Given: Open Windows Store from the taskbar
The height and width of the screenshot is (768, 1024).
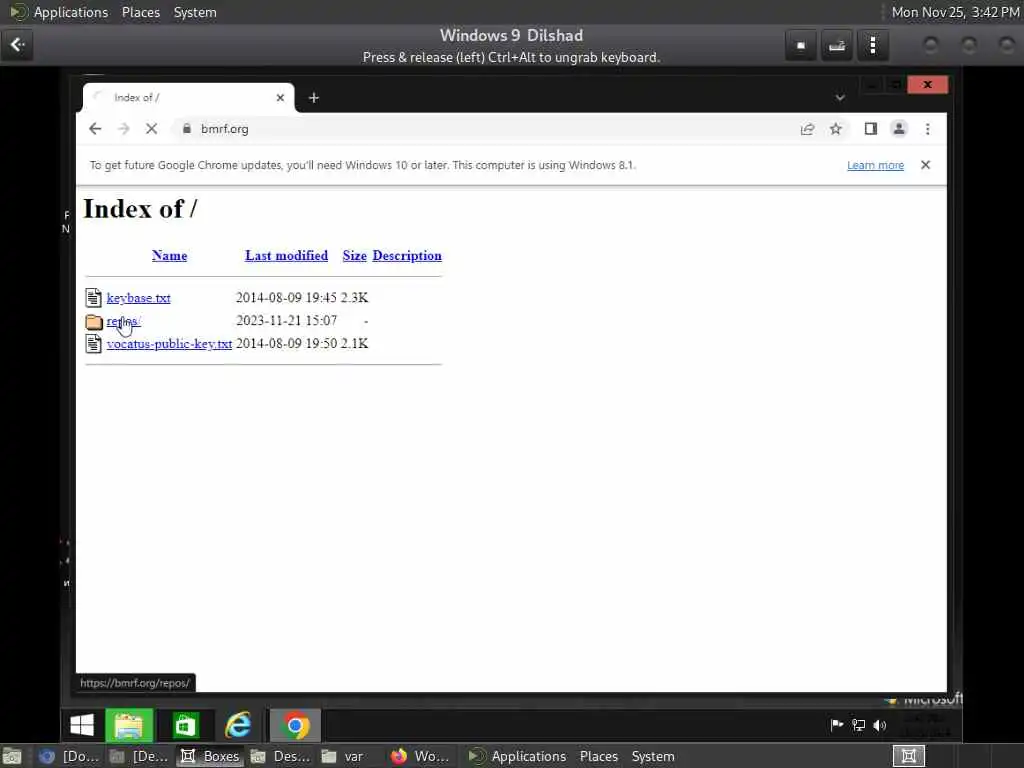Looking at the screenshot, I should (x=185, y=725).
